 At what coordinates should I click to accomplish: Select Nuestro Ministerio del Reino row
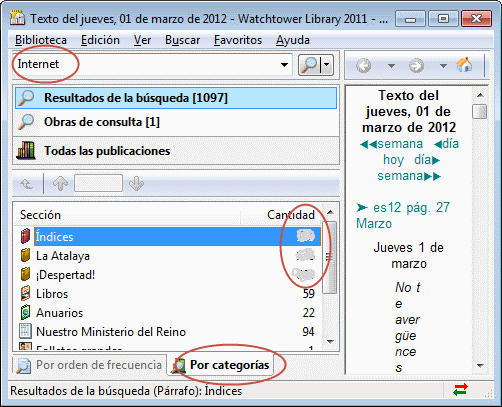point(168,332)
